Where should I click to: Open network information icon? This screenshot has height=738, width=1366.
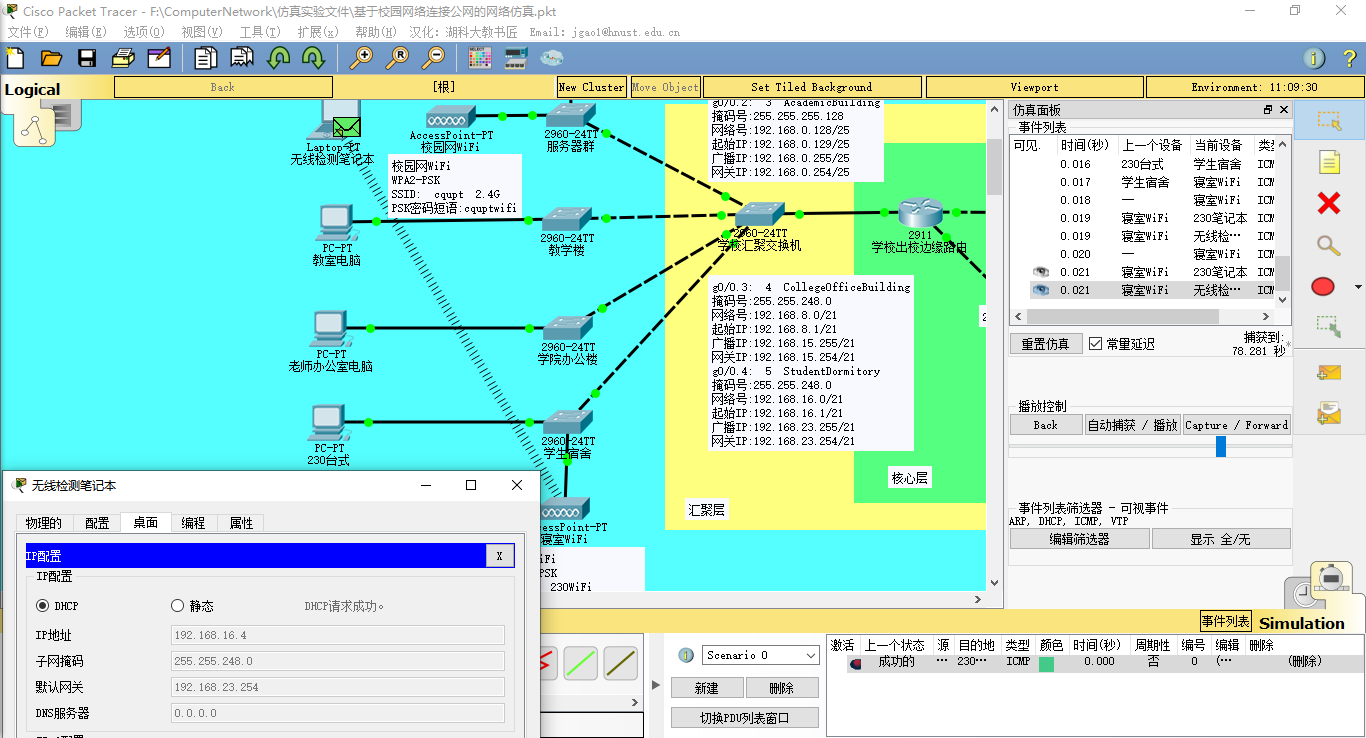click(x=1315, y=58)
